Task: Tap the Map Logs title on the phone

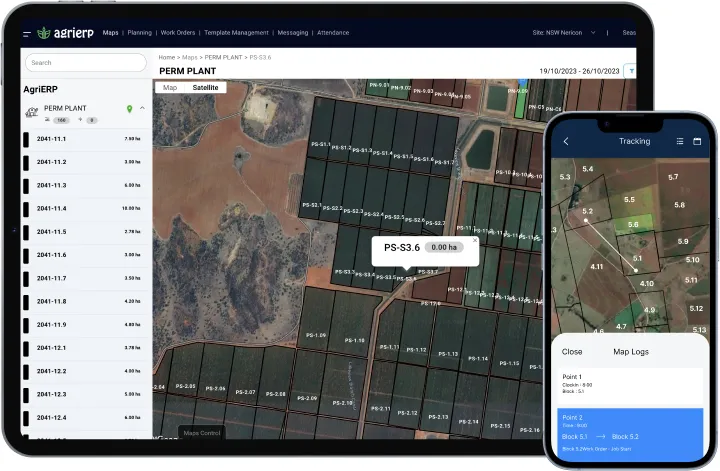Action: 631,352
